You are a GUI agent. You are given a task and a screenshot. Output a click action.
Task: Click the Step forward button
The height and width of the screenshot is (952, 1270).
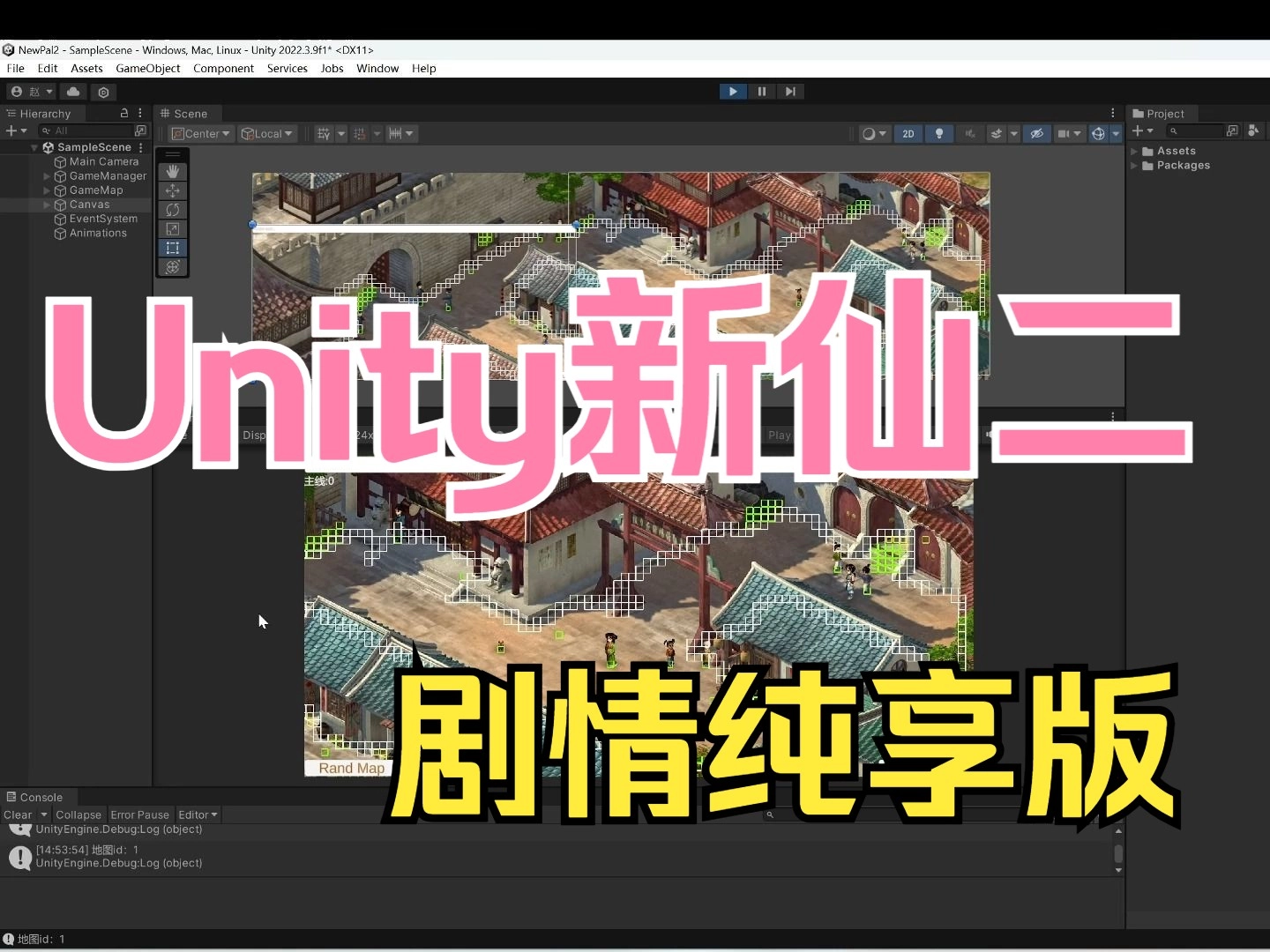[x=790, y=92]
